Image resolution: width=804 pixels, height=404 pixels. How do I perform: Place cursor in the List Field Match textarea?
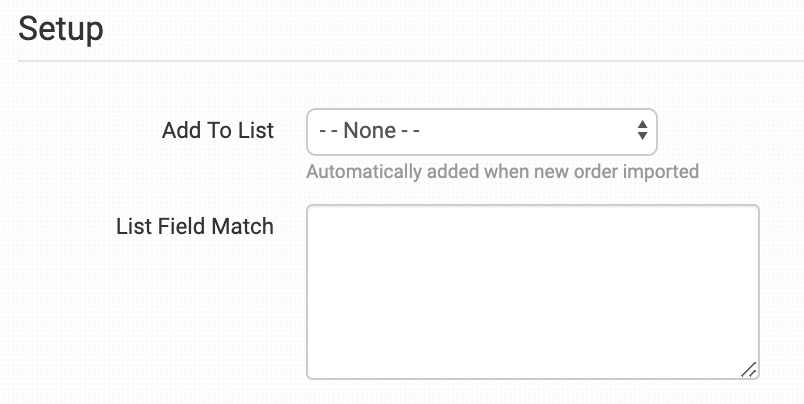(532, 291)
